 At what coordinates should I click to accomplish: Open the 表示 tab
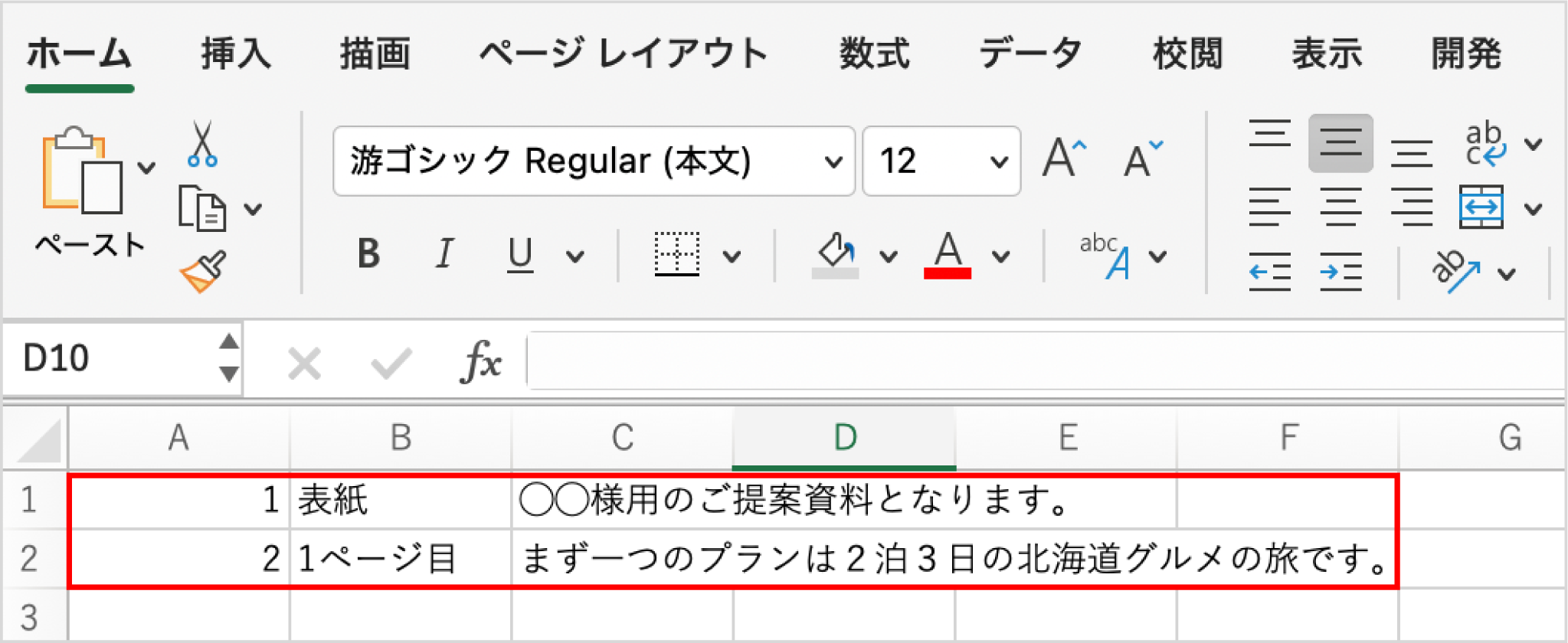pyautogui.click(x=1327, y=54)
